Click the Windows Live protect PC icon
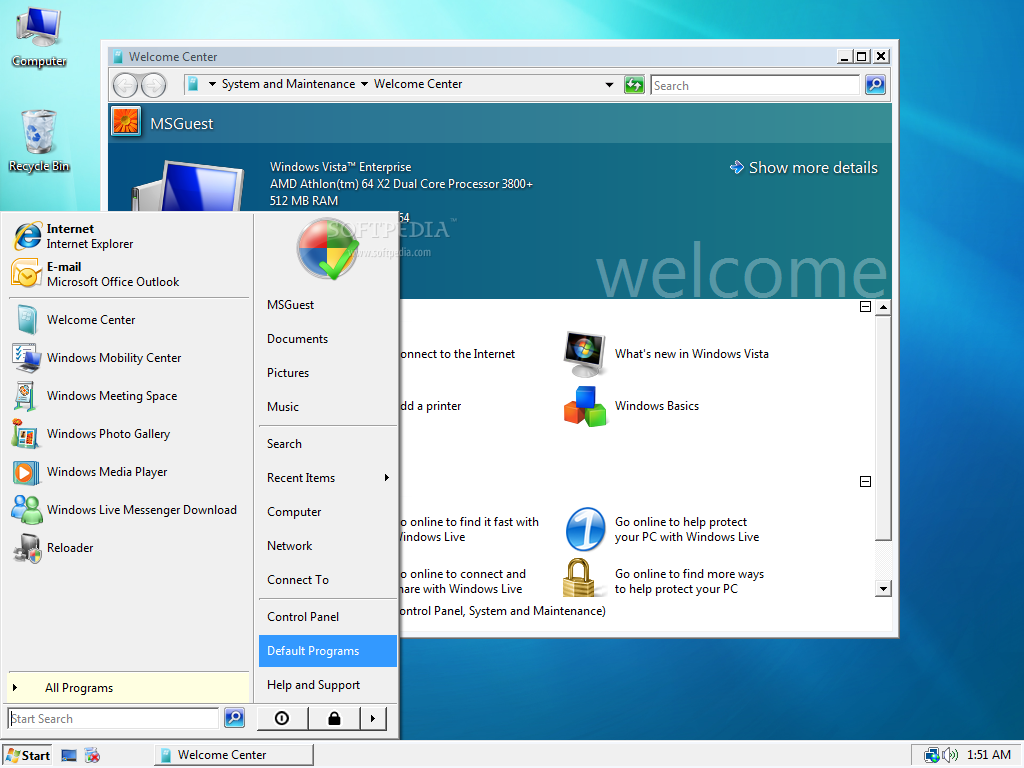 point(584,529)
